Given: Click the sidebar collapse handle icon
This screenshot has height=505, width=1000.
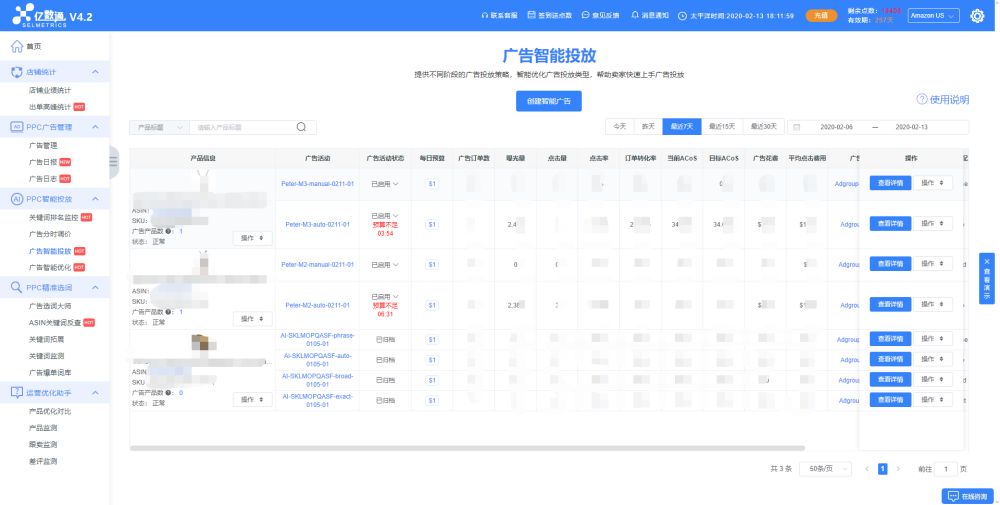Looking at the screenshot, I should point(114,162).
